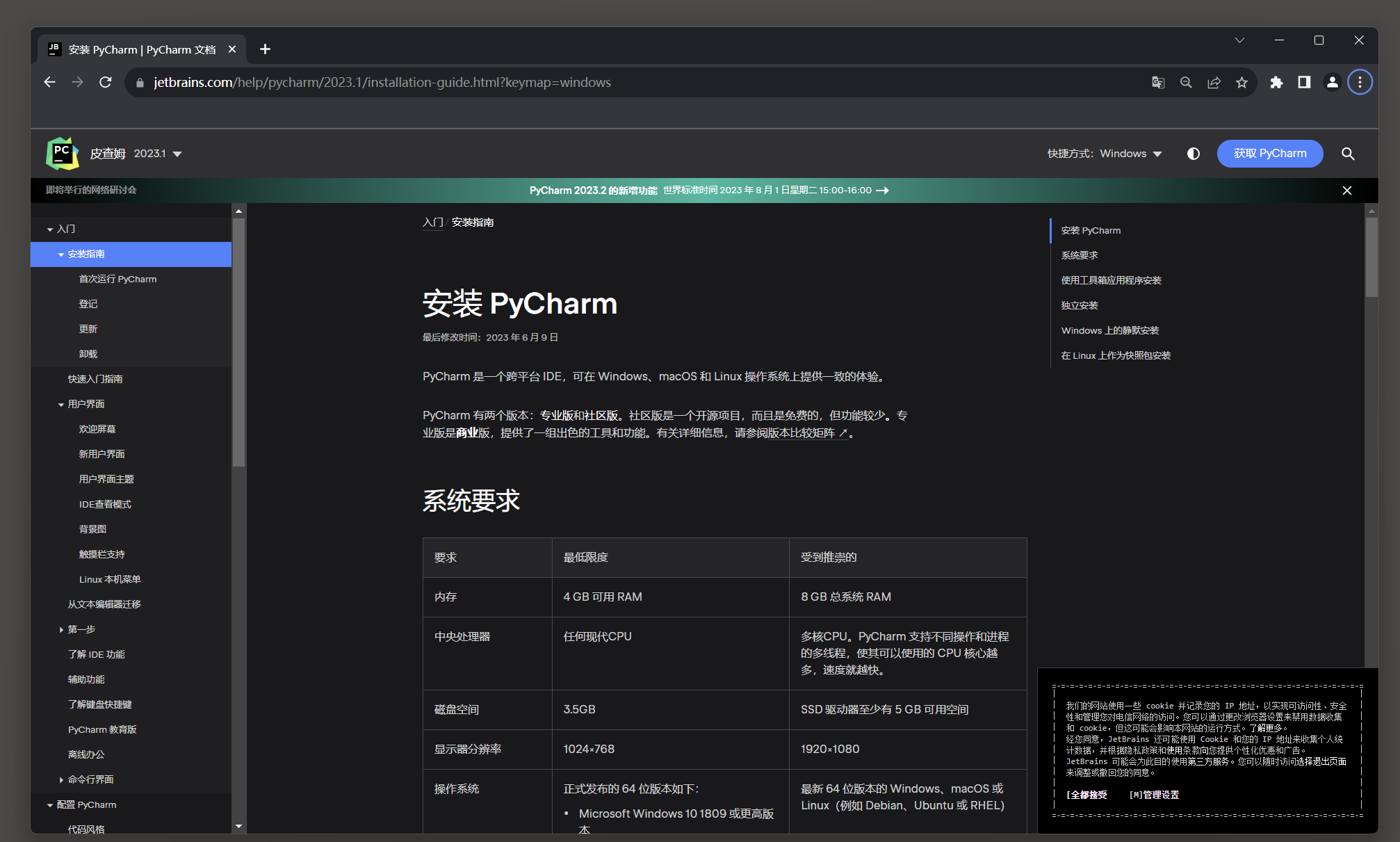Screen dimensions: 1400x842
Task: Click the PyCharm 2023.2 的新增功能 banner text
Action: pyautogui.click(x=593, y=191)
